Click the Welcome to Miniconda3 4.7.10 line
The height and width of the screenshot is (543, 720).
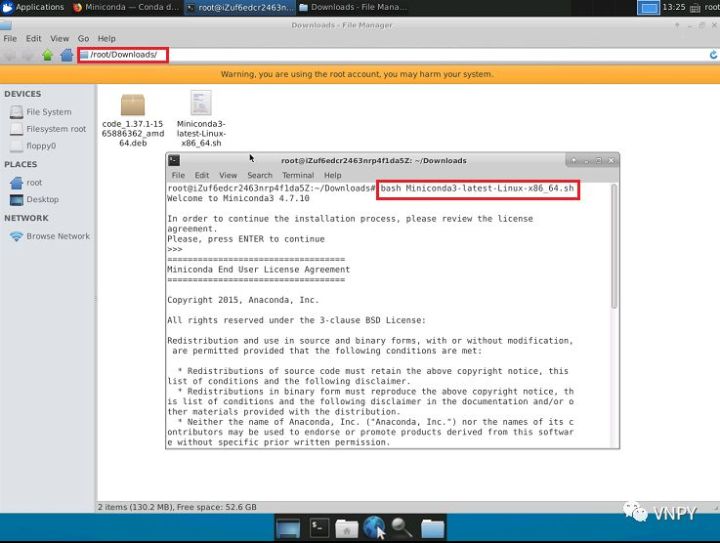(238, 198)
